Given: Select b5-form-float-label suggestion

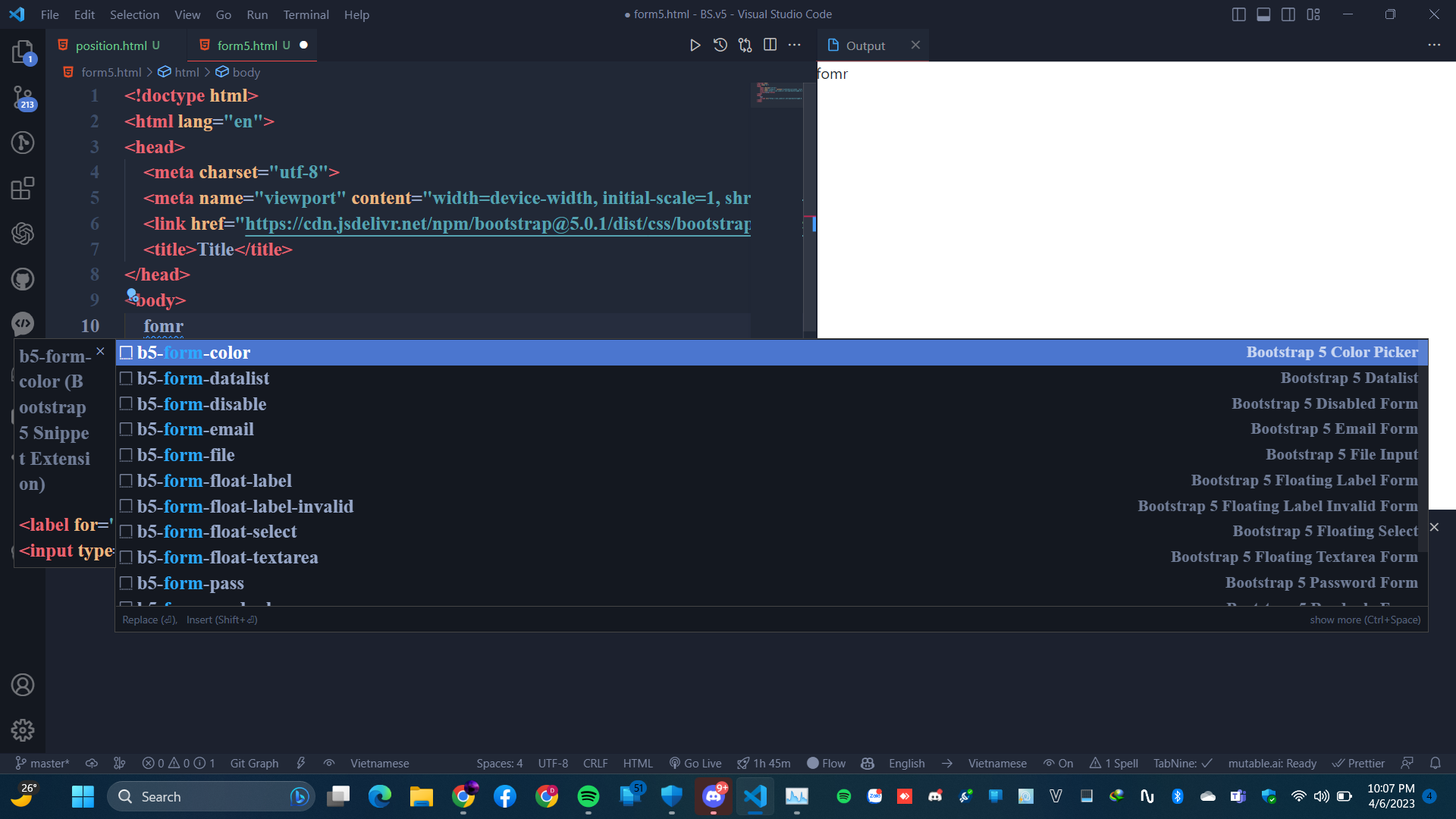Looking at the screenshot, I should click(x=771, y=481).
